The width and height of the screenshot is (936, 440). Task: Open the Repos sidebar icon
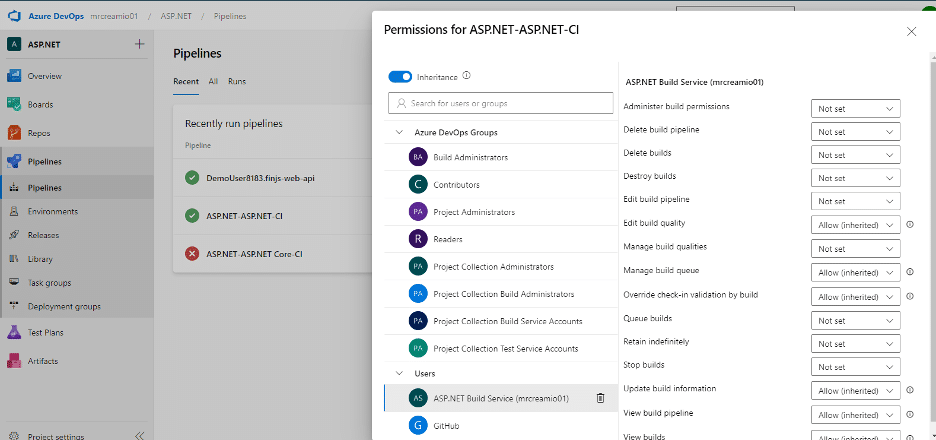pos(14,133)
